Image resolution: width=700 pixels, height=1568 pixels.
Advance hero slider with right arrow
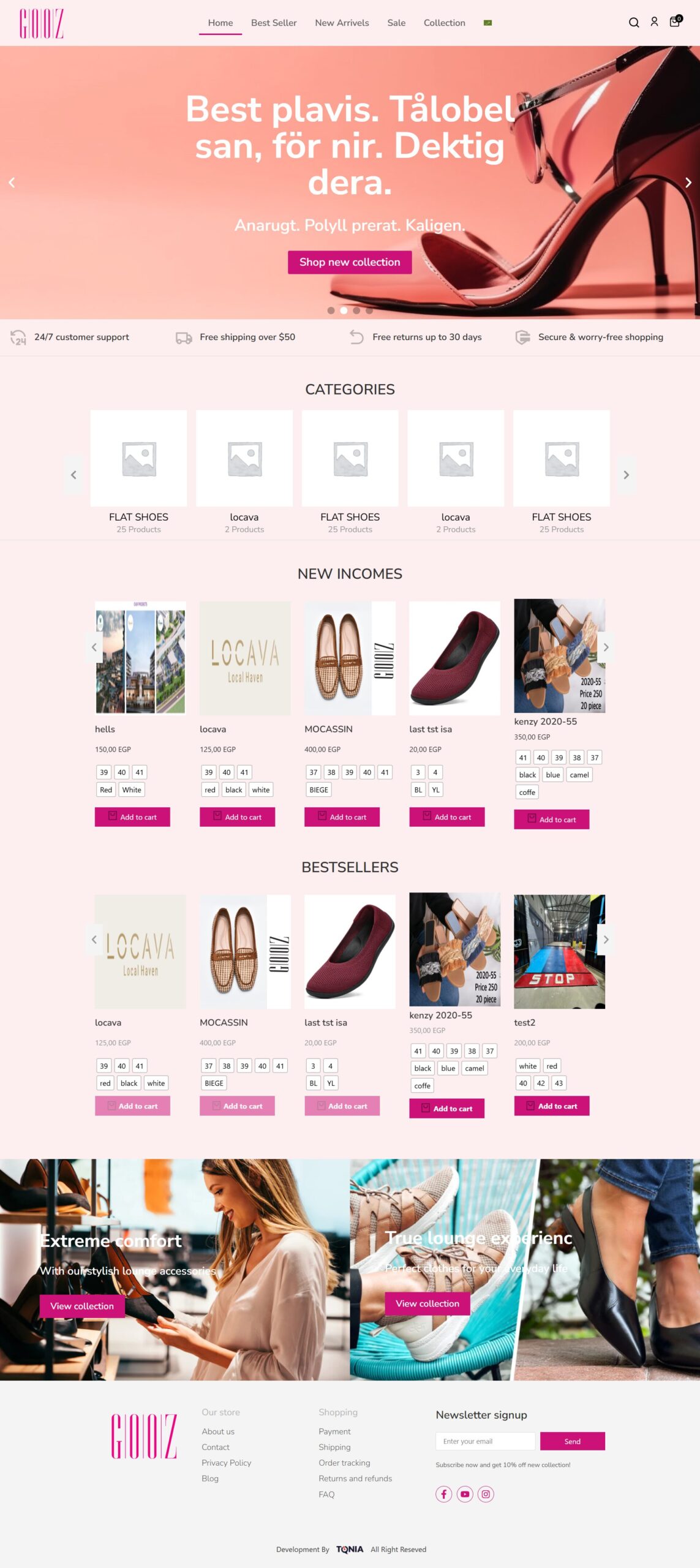point(688,183)
